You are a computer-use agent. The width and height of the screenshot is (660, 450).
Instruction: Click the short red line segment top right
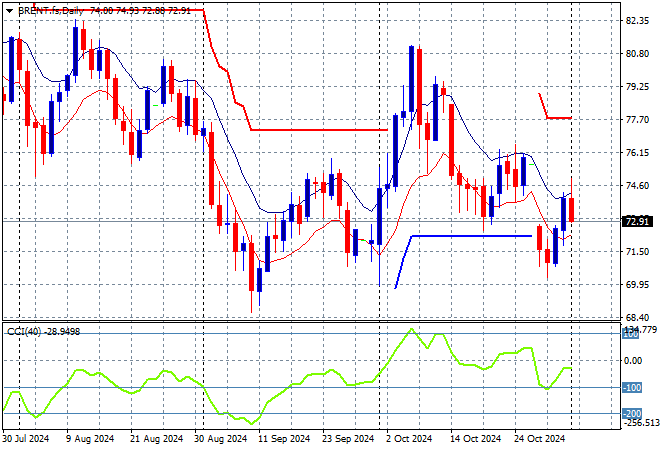tap(558, 118)
